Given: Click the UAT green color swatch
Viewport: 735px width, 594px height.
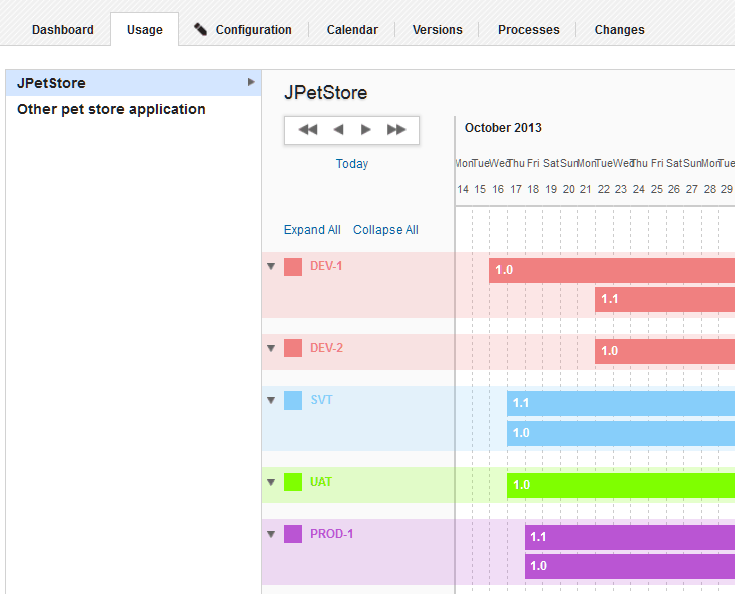Looking at the screenshot, I should pos(293,482).
